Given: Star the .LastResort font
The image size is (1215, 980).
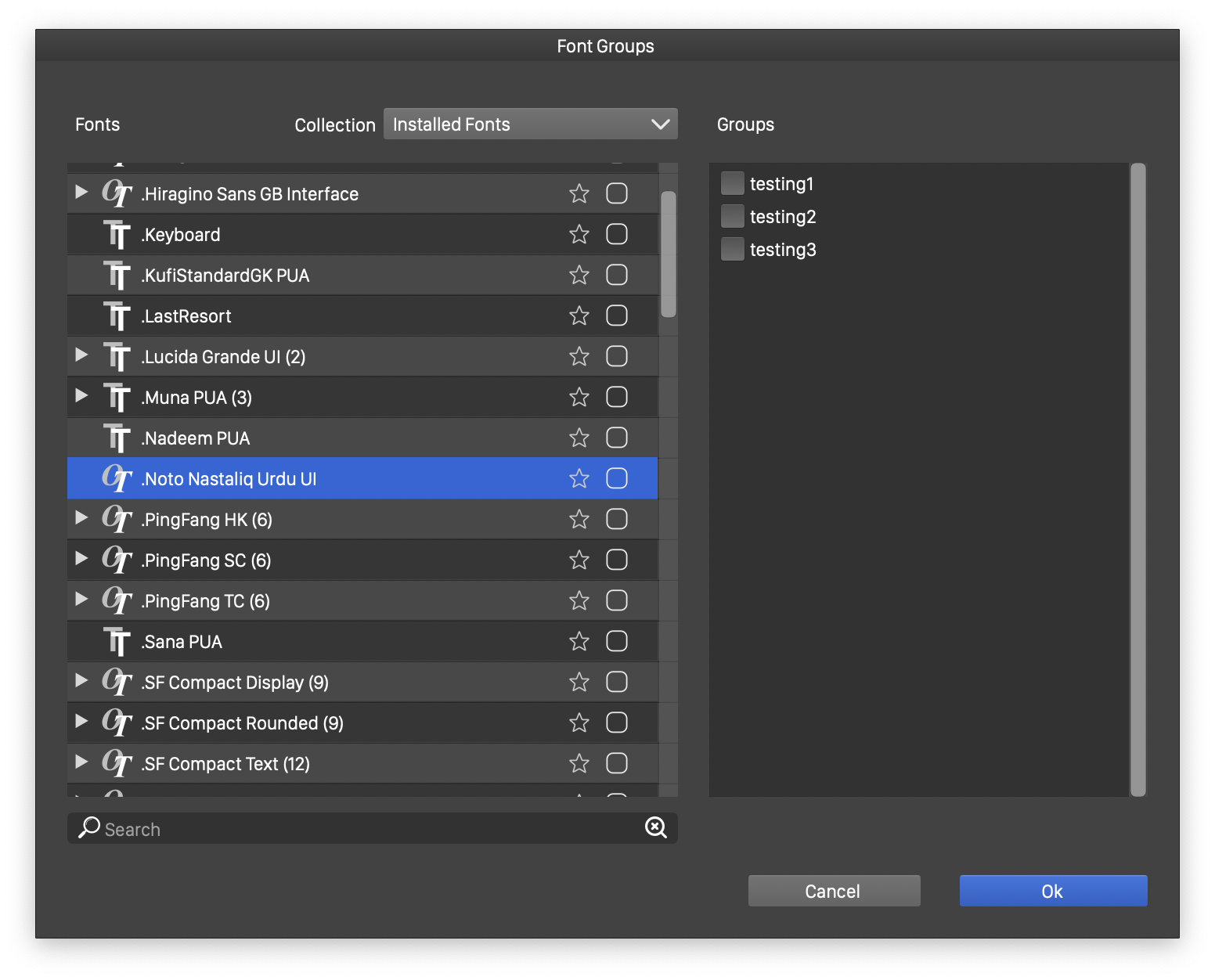Looking at the screenshot, I should click(x=579, y=315).
